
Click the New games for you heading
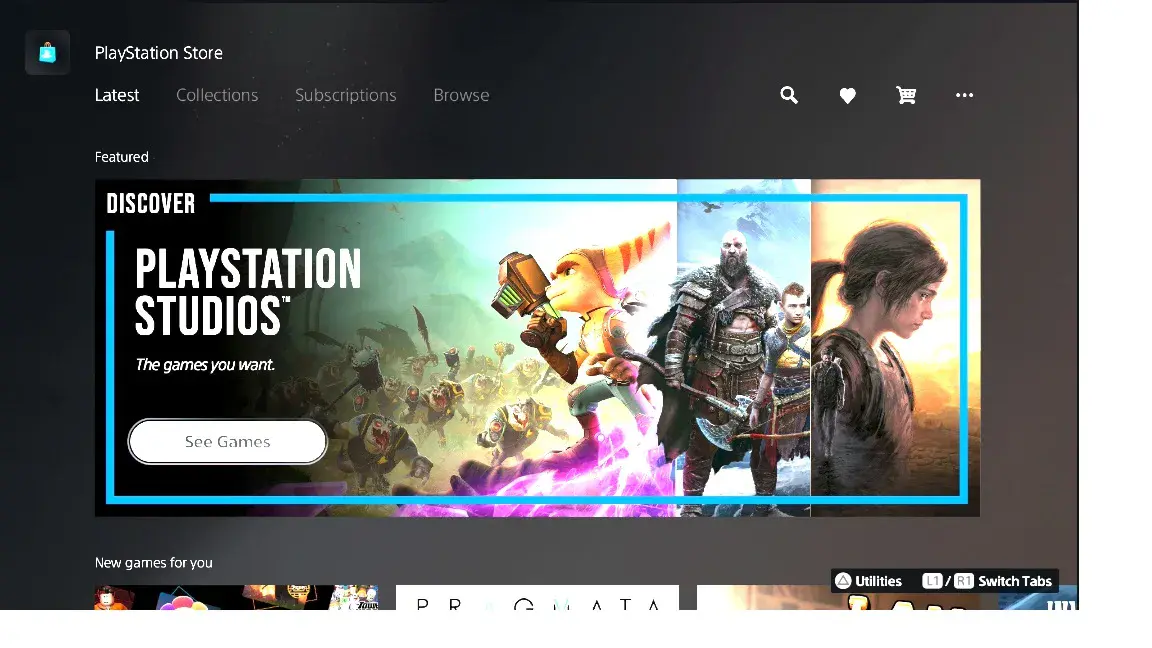coord(154,563)
